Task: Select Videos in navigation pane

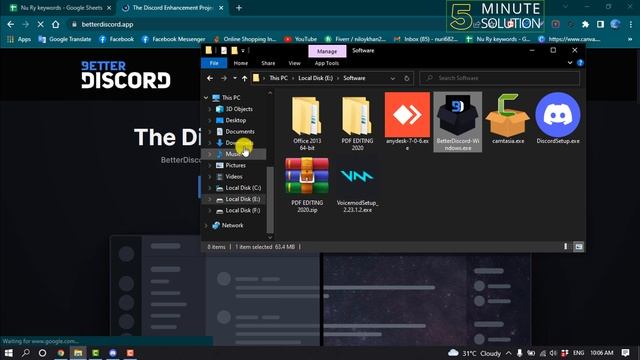Action: (234, 176)
